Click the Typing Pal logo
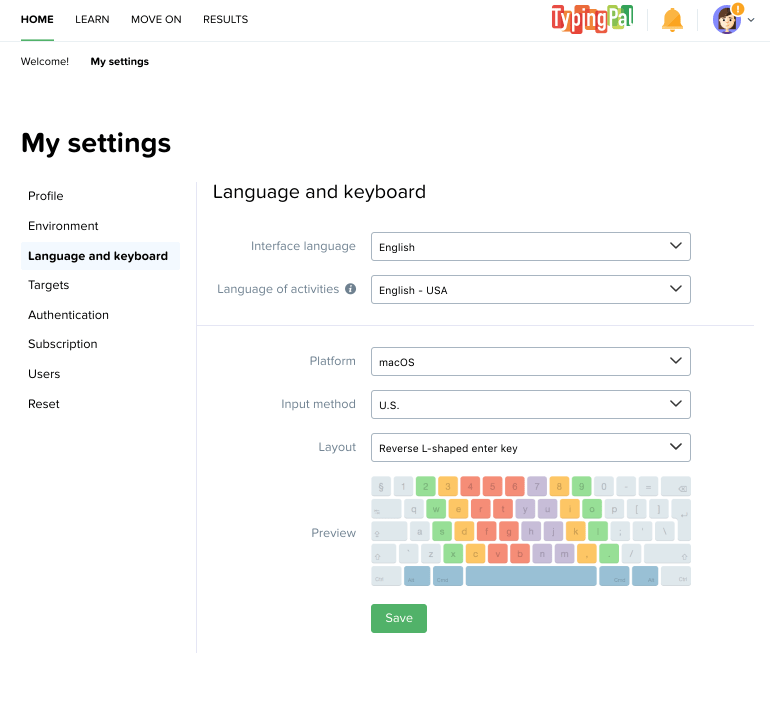Screen dimensions: 770x703 tap(592, 19)
